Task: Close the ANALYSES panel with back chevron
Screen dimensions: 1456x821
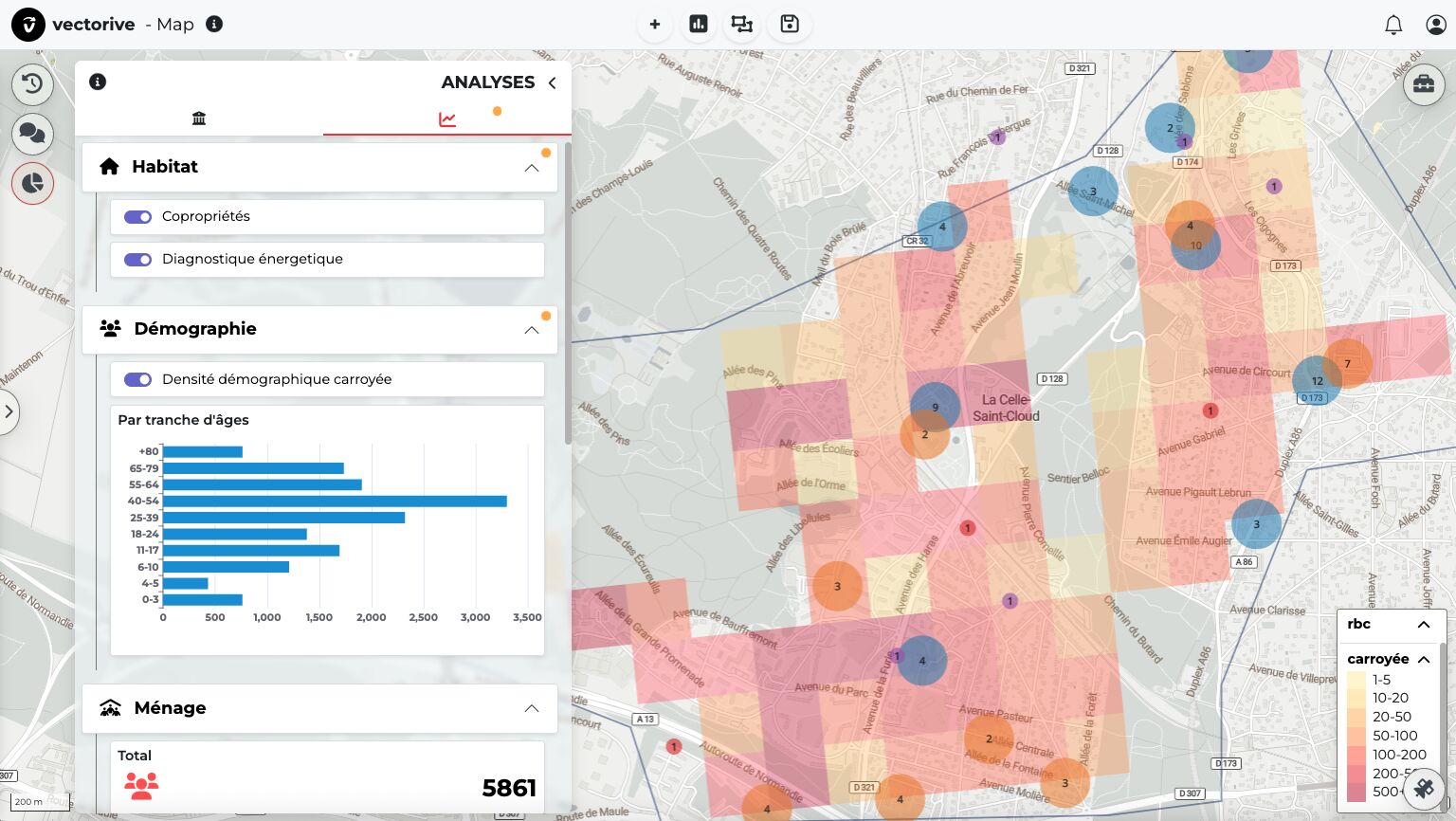Action: click(x=552, y=83)
